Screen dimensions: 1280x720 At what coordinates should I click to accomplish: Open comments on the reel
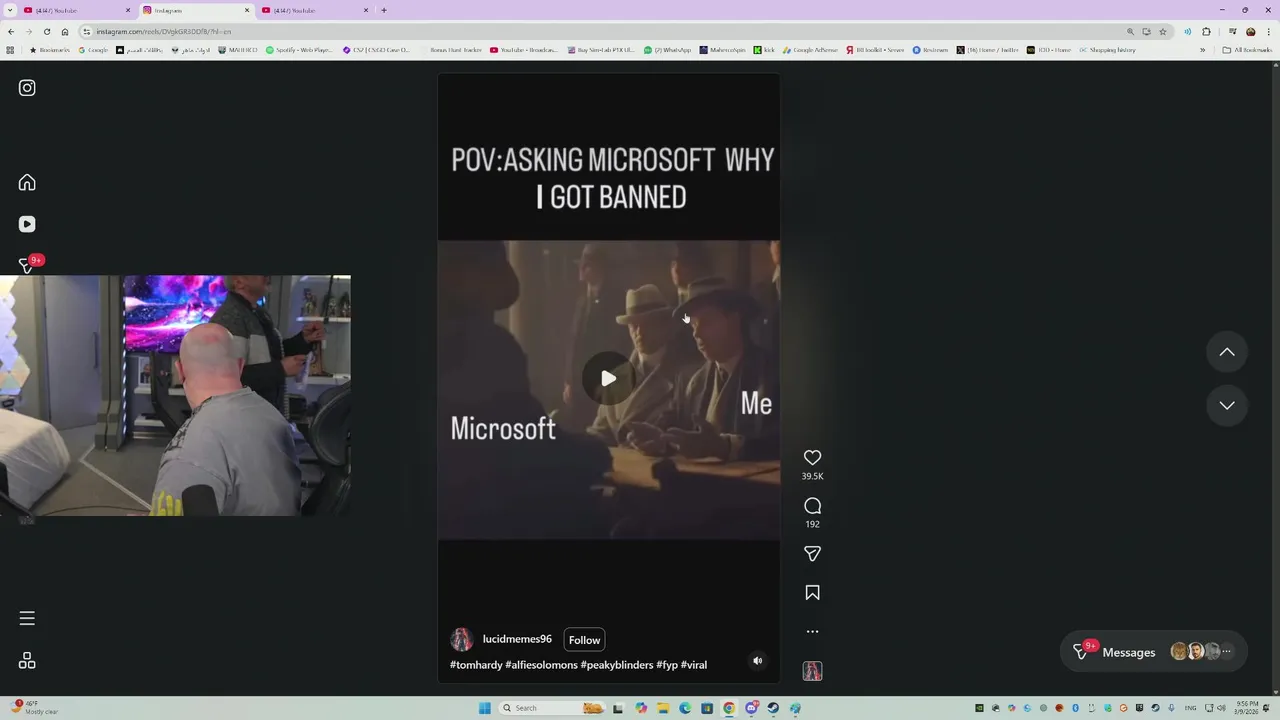[812, 506]
